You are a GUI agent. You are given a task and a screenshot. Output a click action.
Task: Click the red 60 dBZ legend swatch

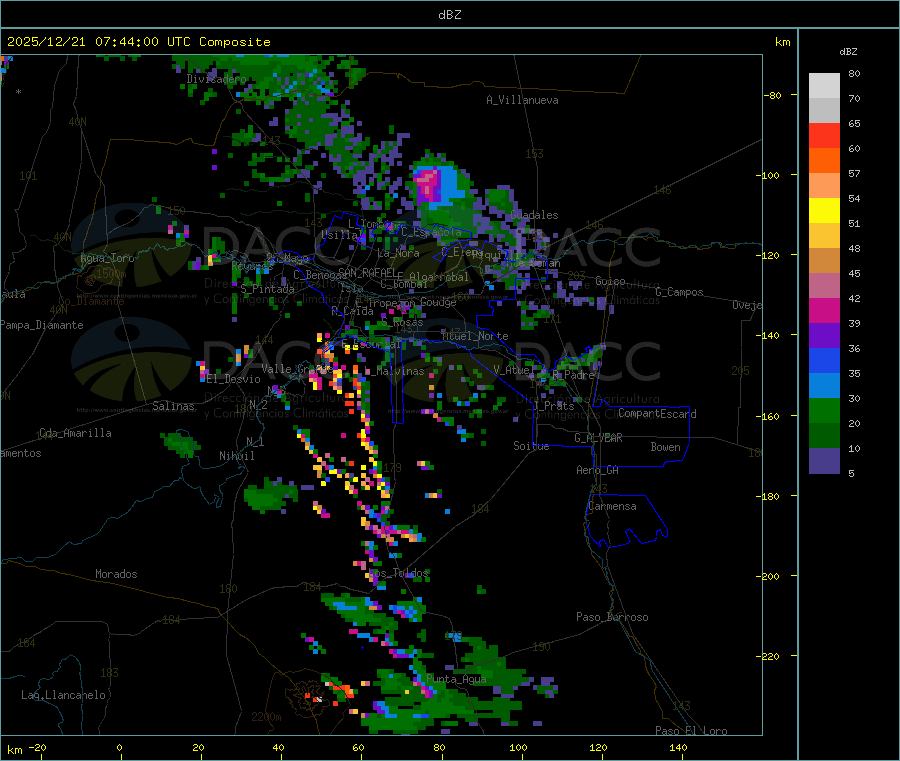(824, 135)
